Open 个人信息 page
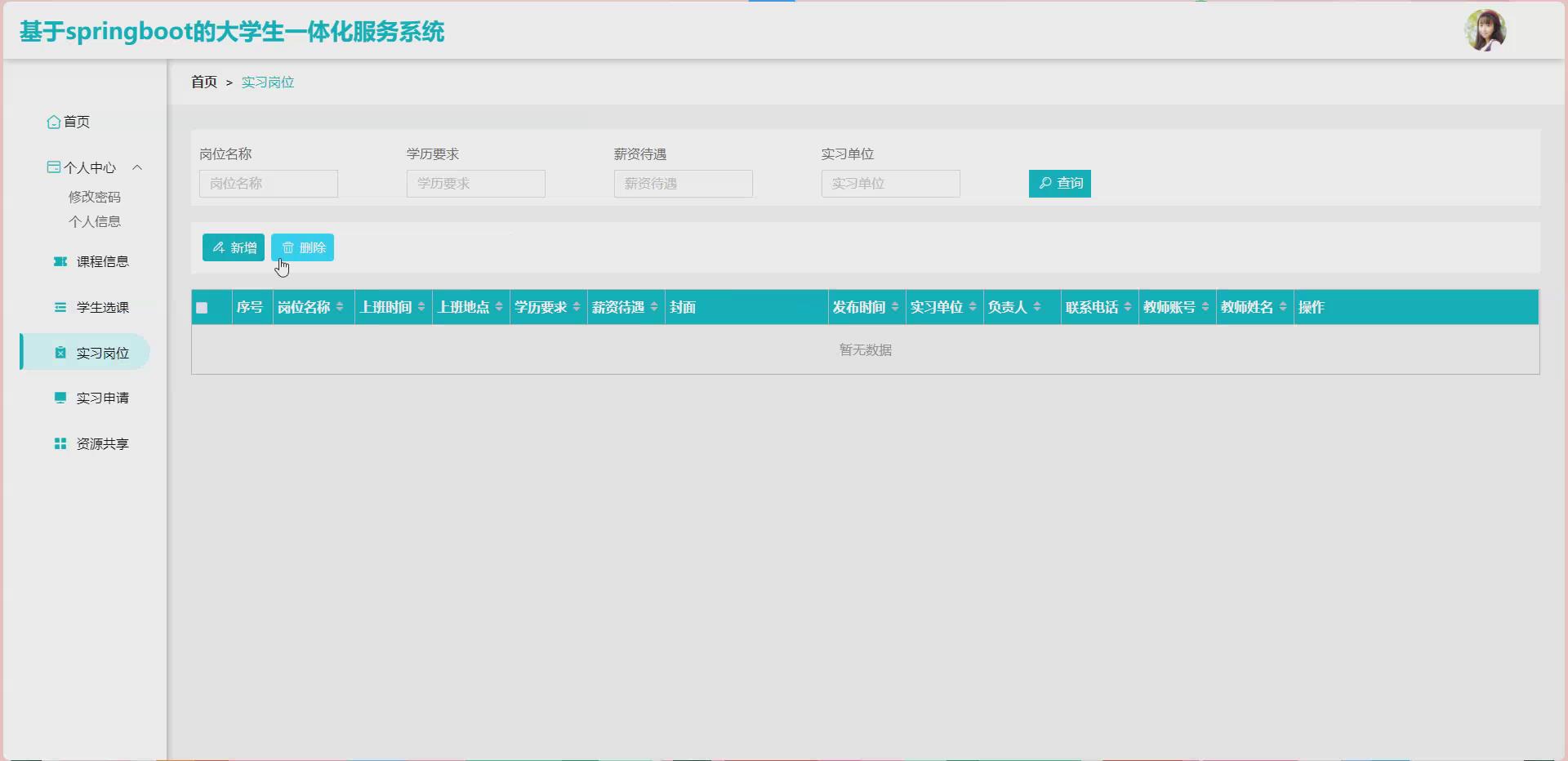This screenshot has height=761, width=1568. (x=95, y=221)
